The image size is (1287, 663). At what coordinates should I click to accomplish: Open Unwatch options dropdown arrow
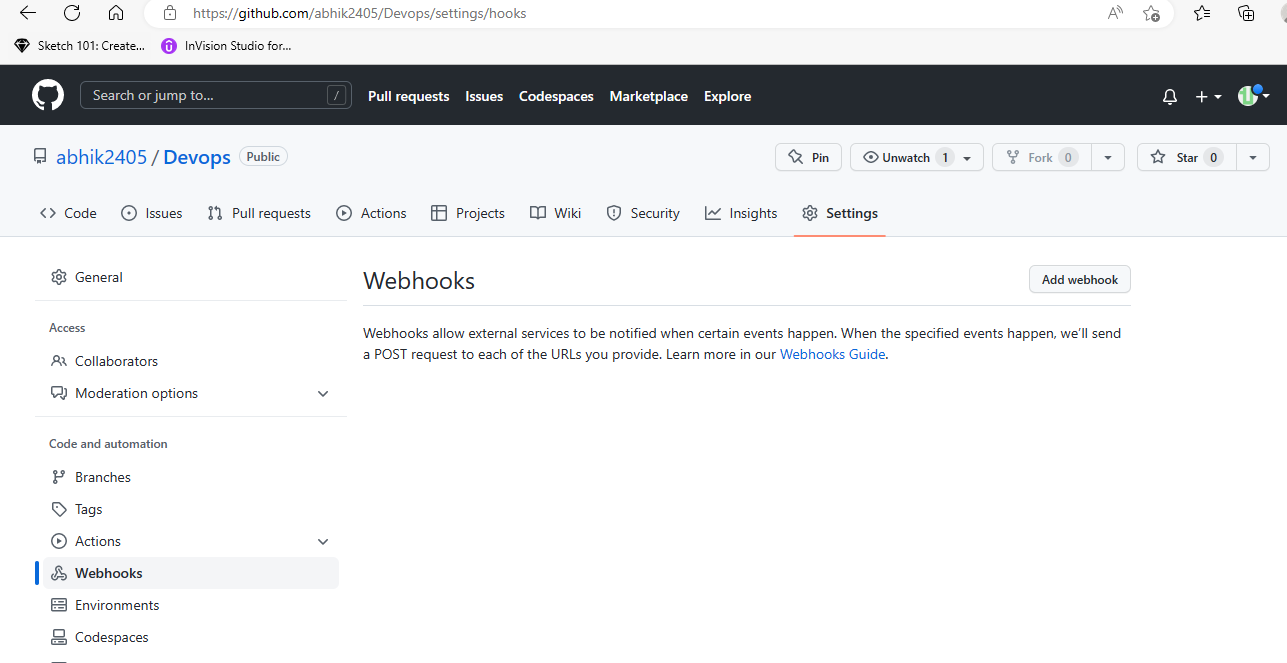(968, 158)
